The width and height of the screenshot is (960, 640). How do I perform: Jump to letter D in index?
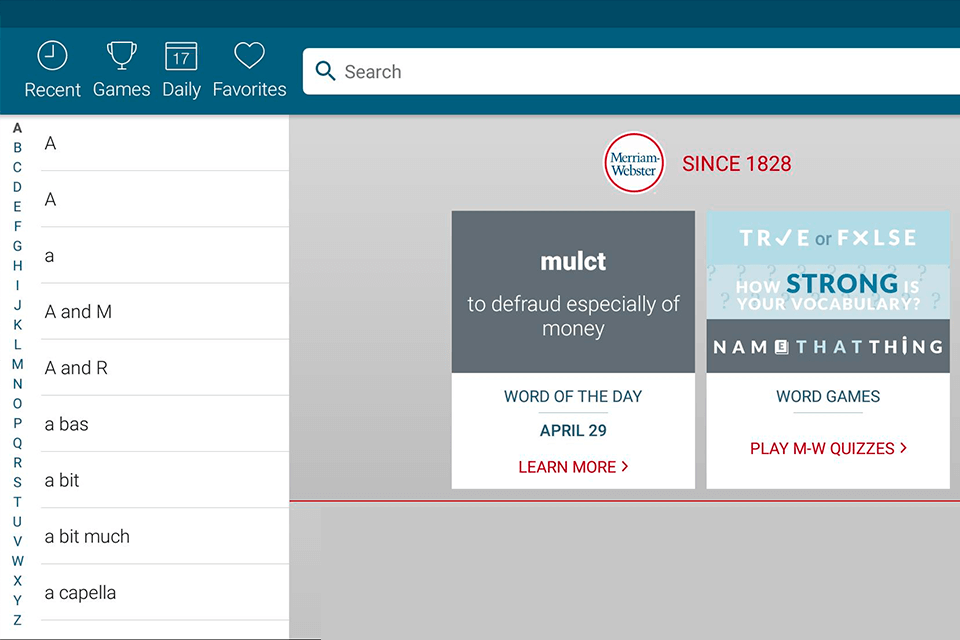coord(17,187)
